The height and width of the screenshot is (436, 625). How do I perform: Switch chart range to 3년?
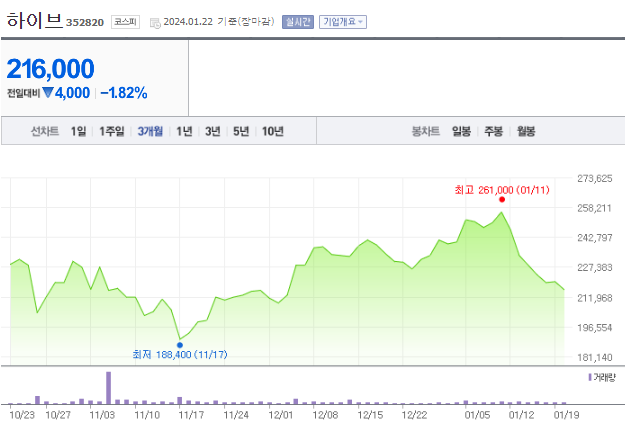212,131
